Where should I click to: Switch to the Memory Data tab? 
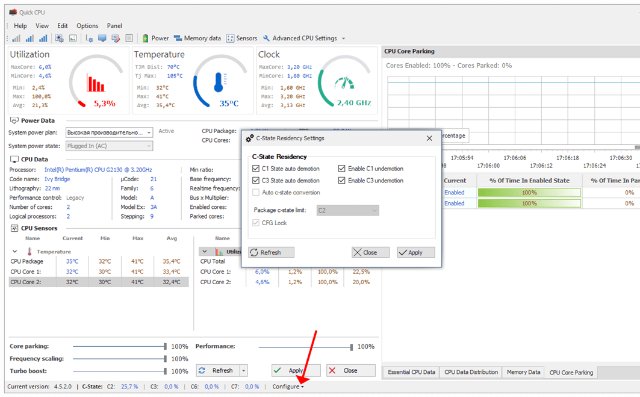pyautogui.click(x=523, y=372)
